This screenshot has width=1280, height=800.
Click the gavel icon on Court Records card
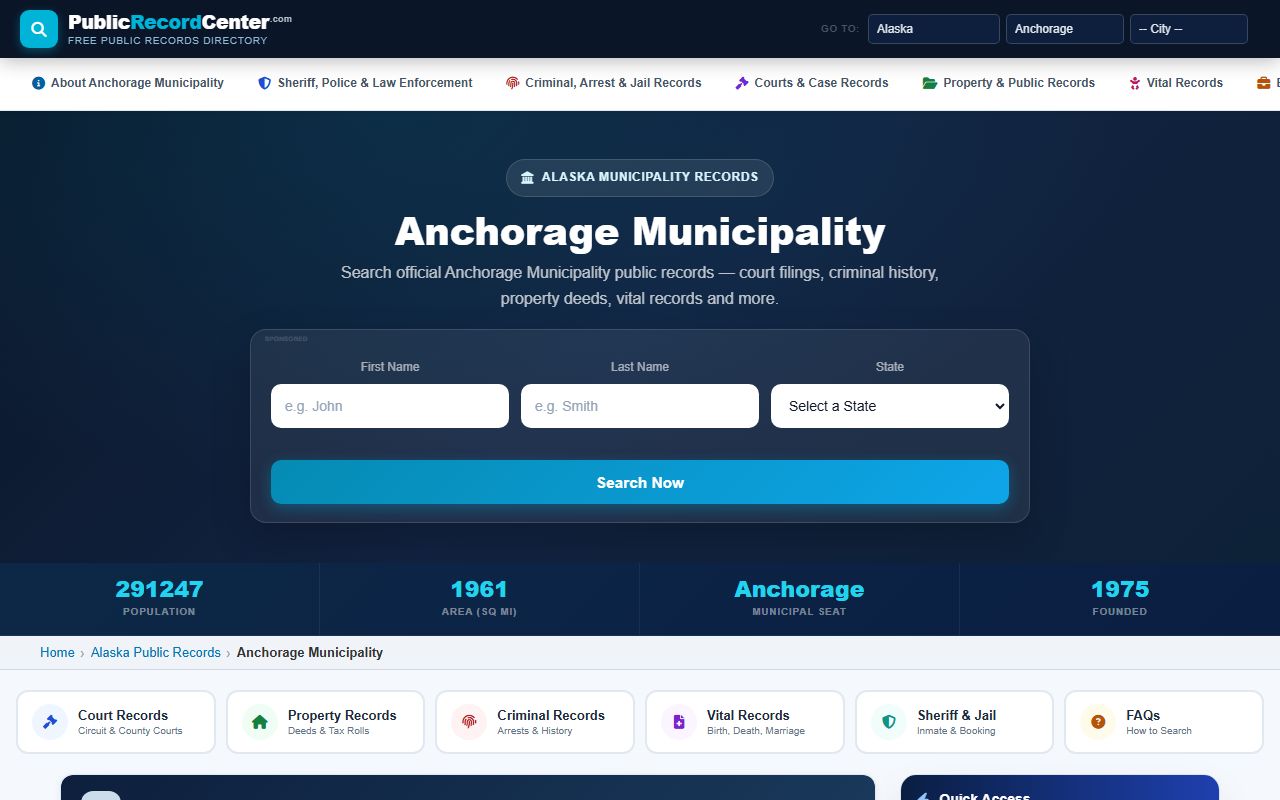50,722
